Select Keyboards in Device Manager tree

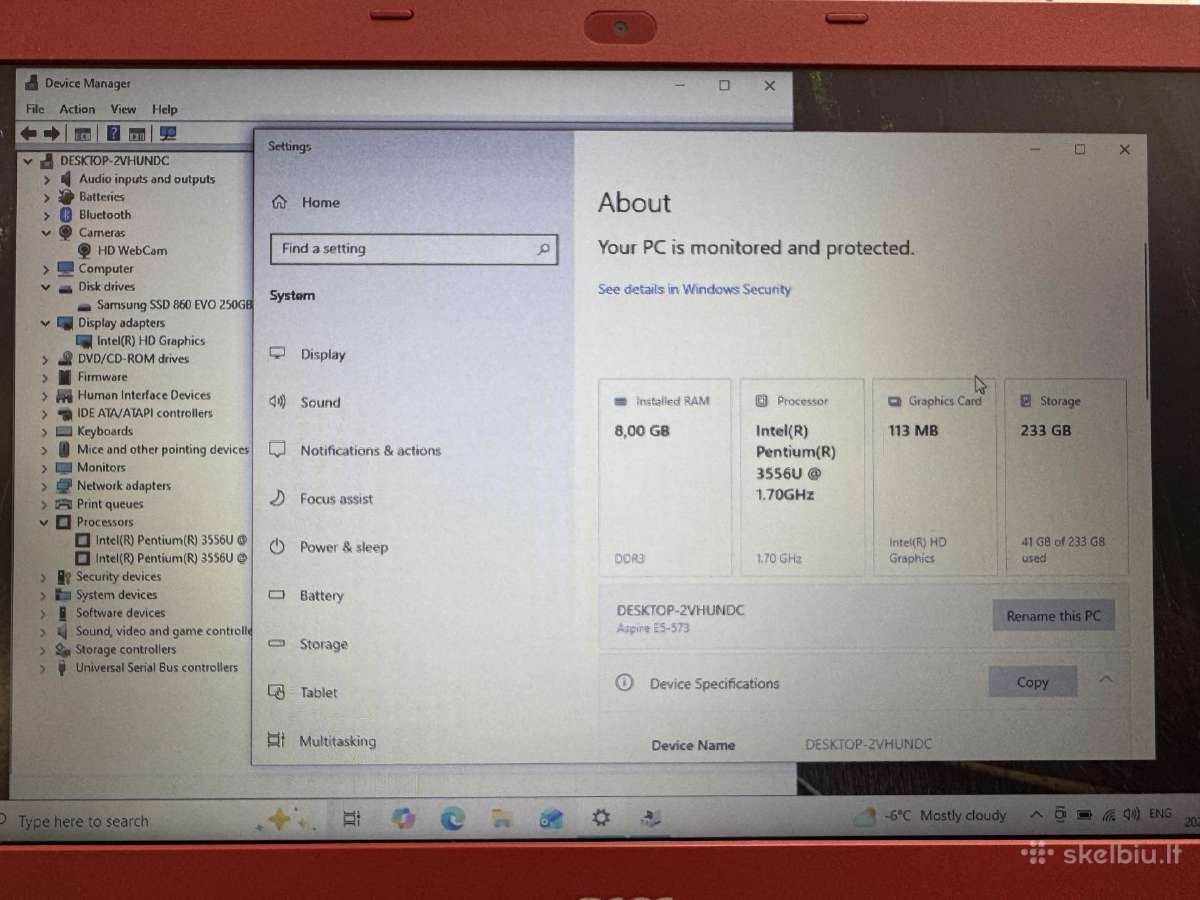pos(105,431)
